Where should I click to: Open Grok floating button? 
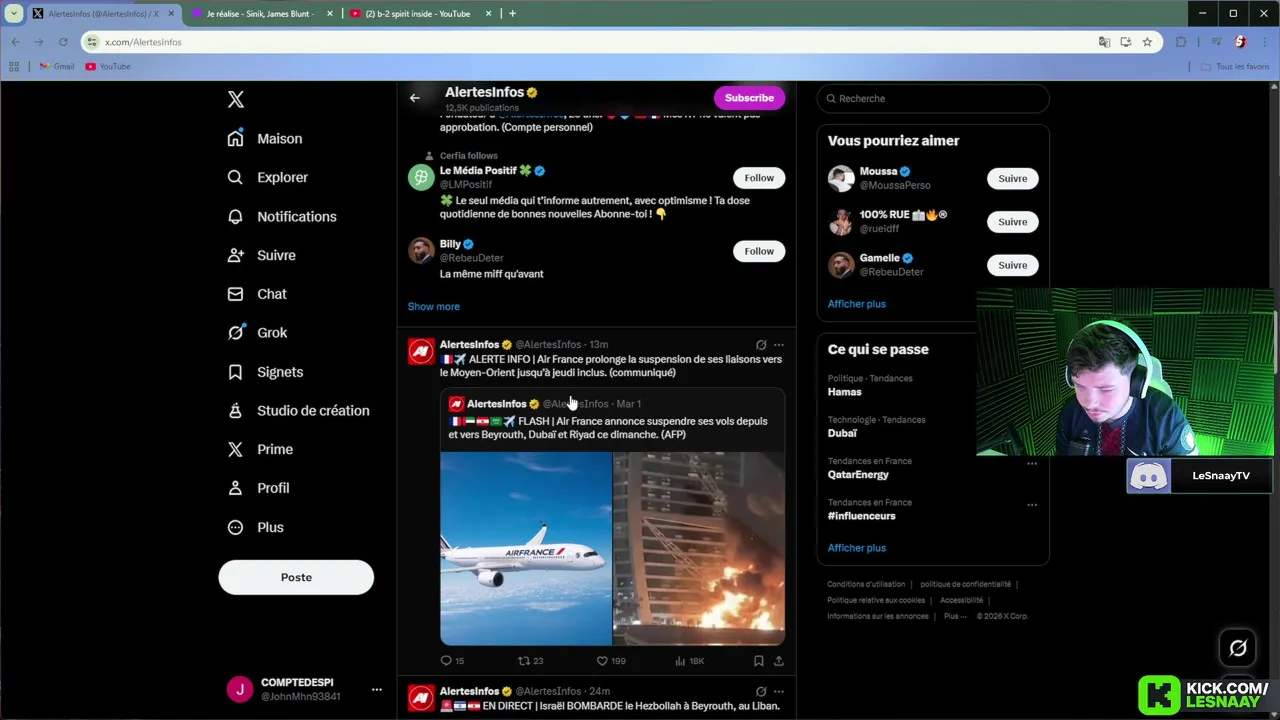point(1238,648)
